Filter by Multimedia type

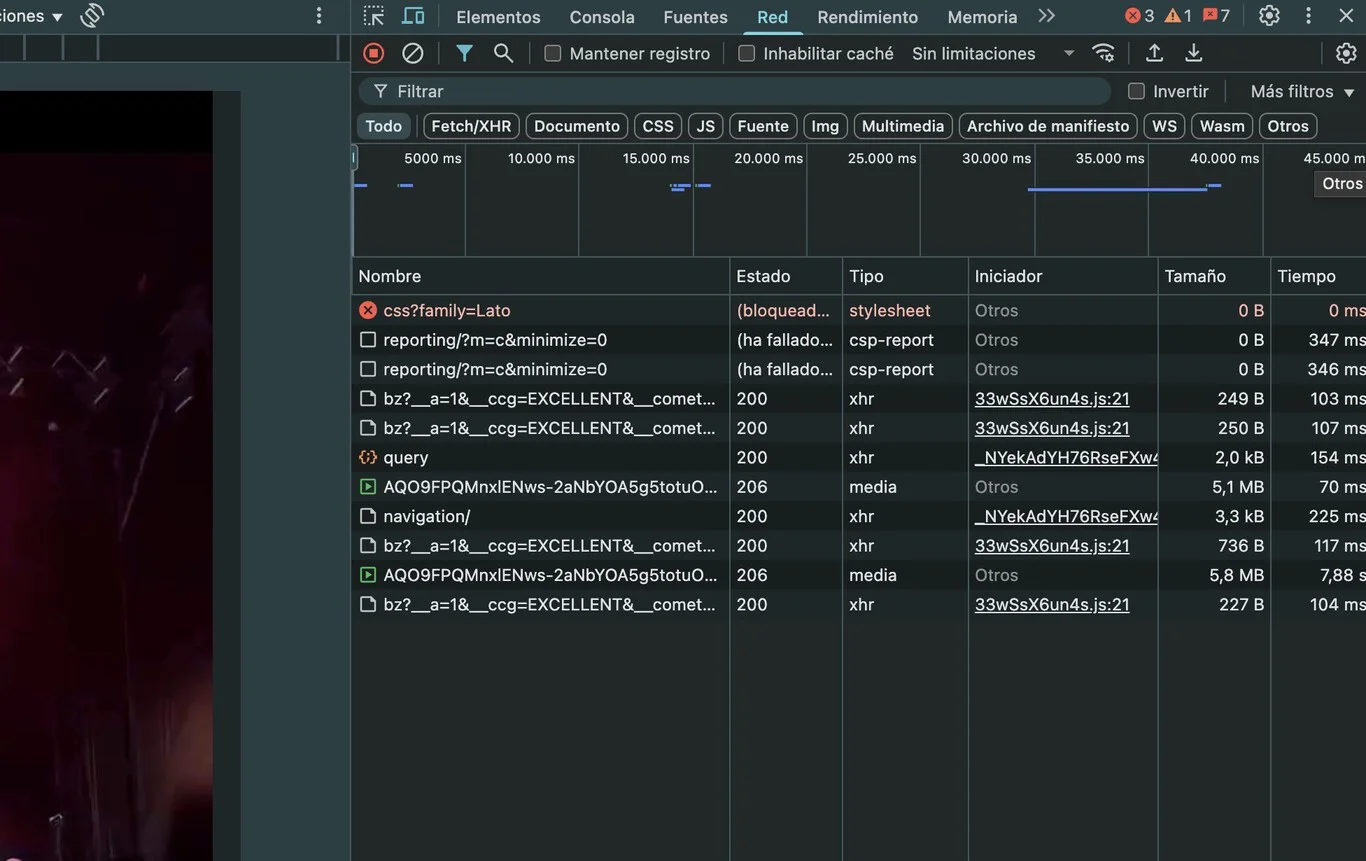click(903, 126)
